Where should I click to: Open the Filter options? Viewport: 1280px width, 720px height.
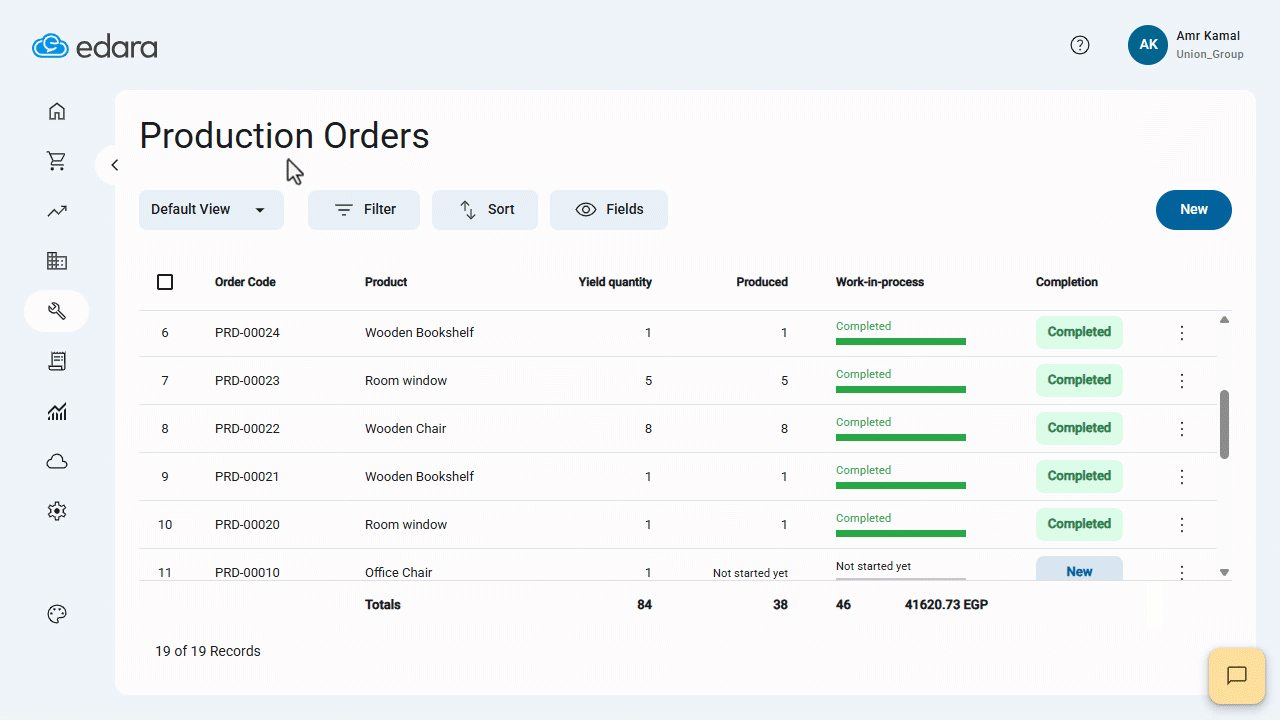coord(364,210)
